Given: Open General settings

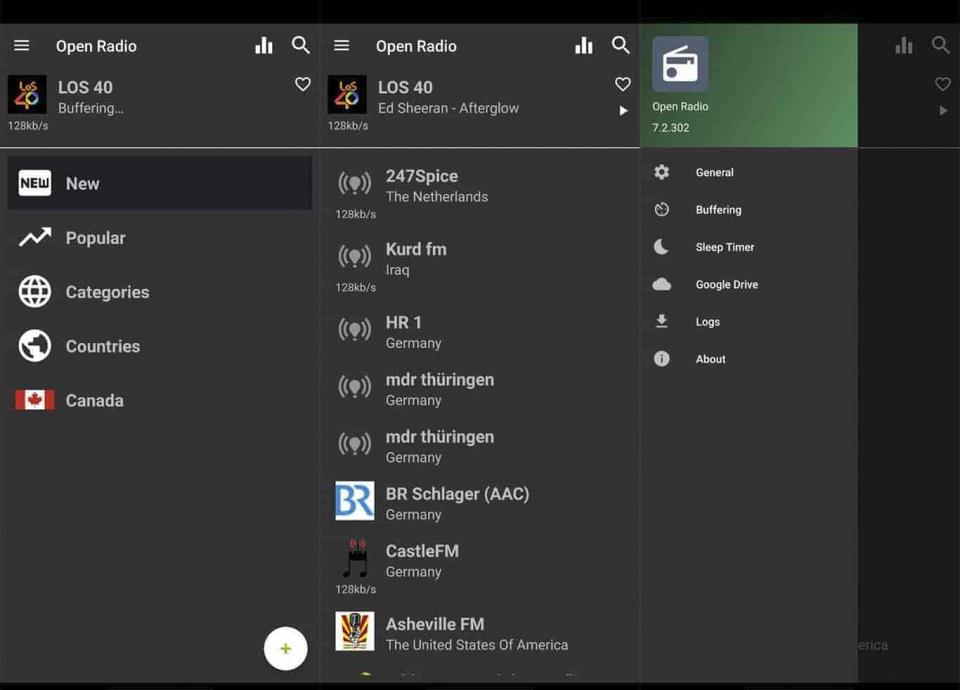Looking at the screenshot, I should coord(749,172).
